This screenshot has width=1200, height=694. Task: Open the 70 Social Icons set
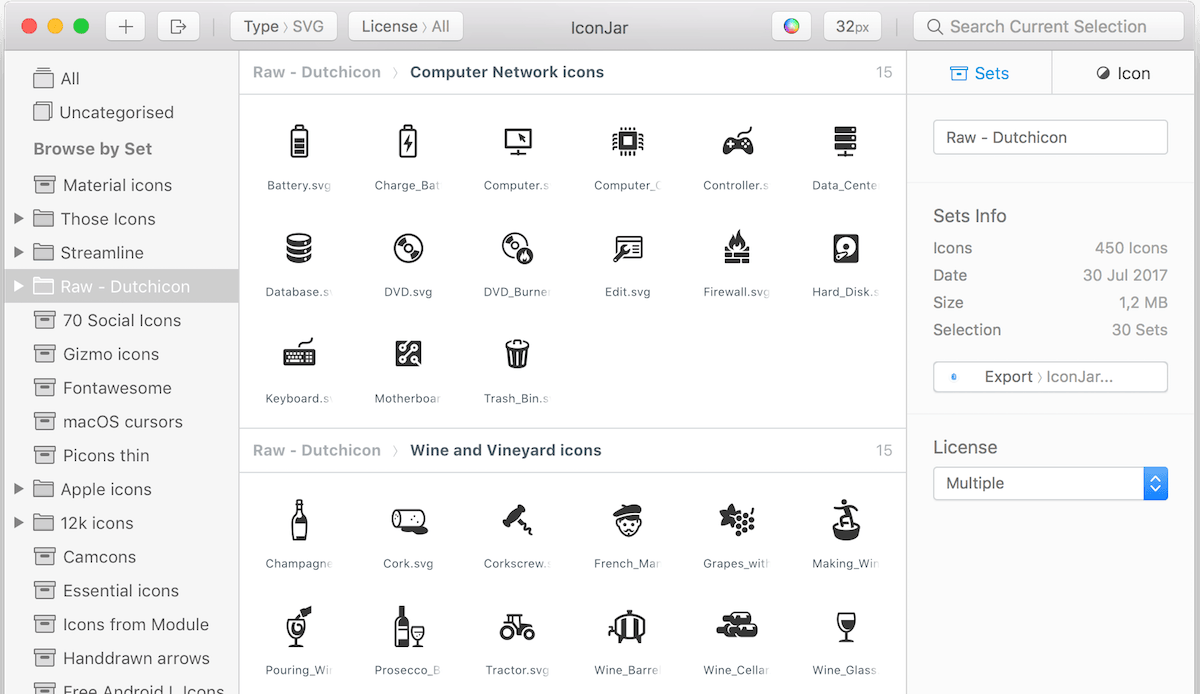click(x=121, y=320)
